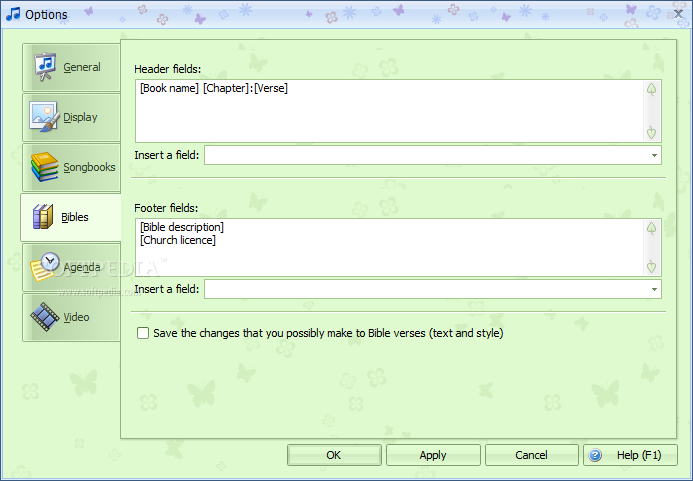
Task: Click the Video film strip icon
Action: [x=45, y=317]
